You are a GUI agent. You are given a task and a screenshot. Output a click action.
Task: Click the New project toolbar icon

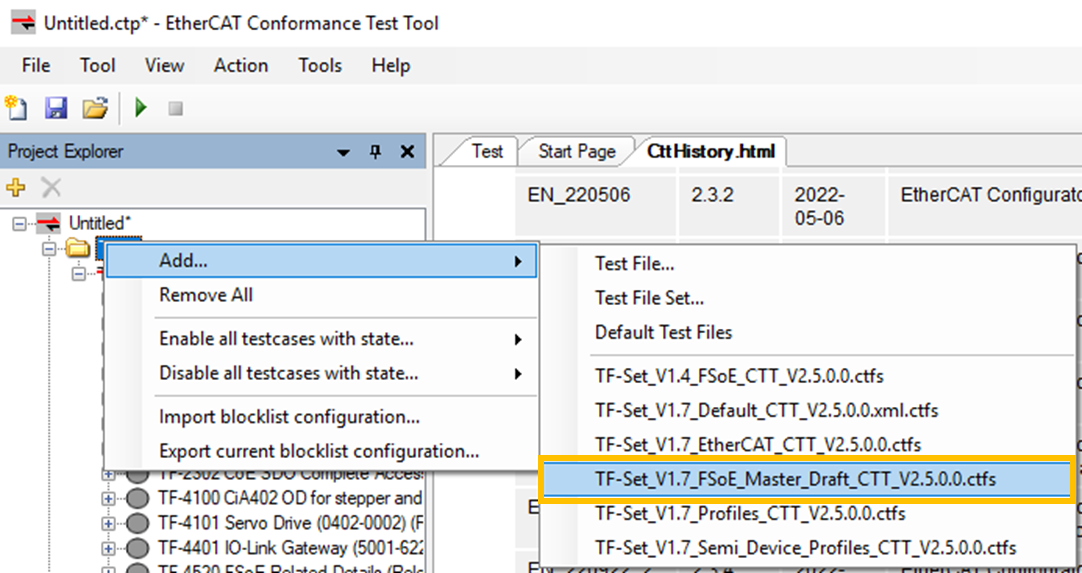pos(16,108)
